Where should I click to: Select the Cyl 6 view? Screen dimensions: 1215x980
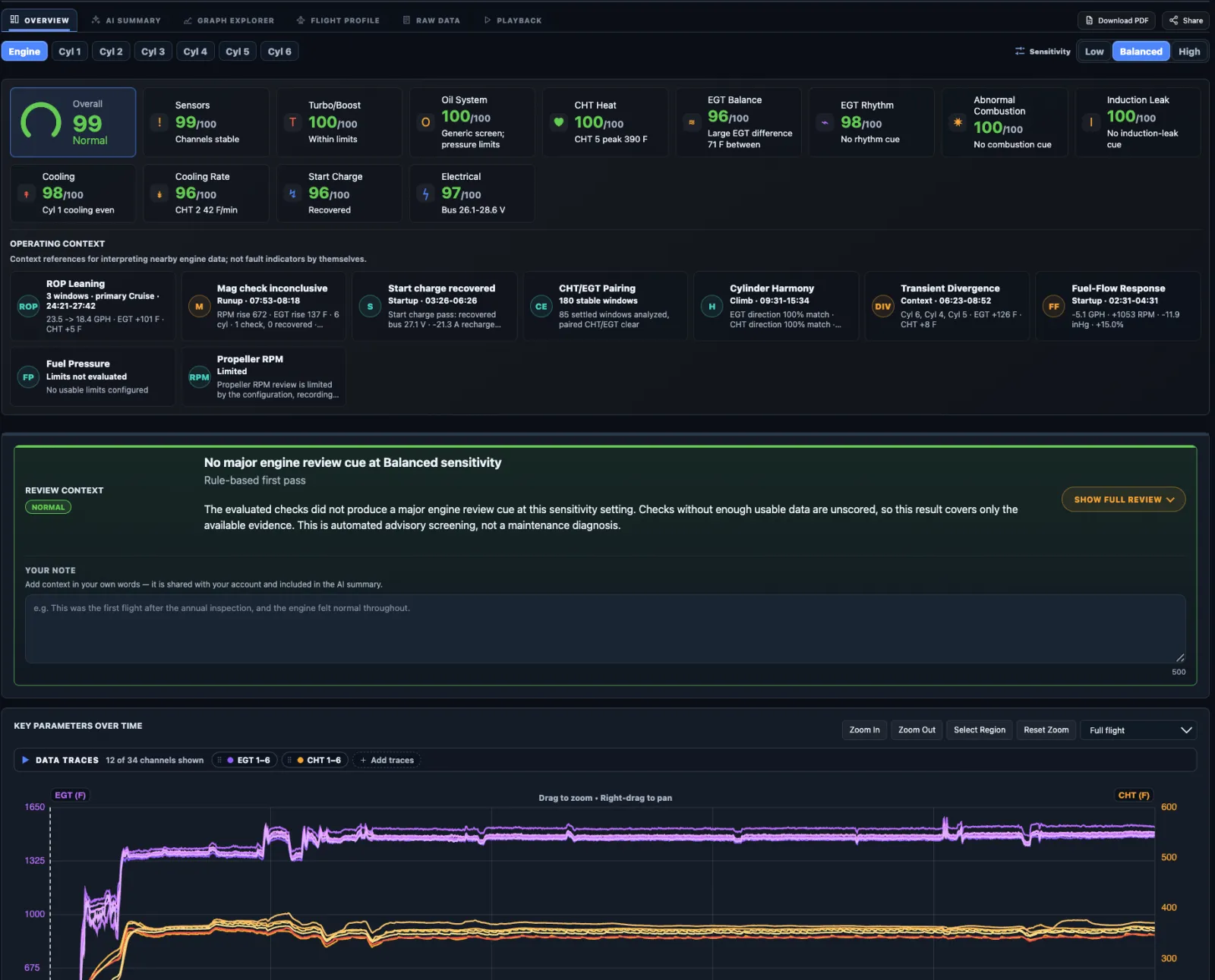[x=279, y=52]
